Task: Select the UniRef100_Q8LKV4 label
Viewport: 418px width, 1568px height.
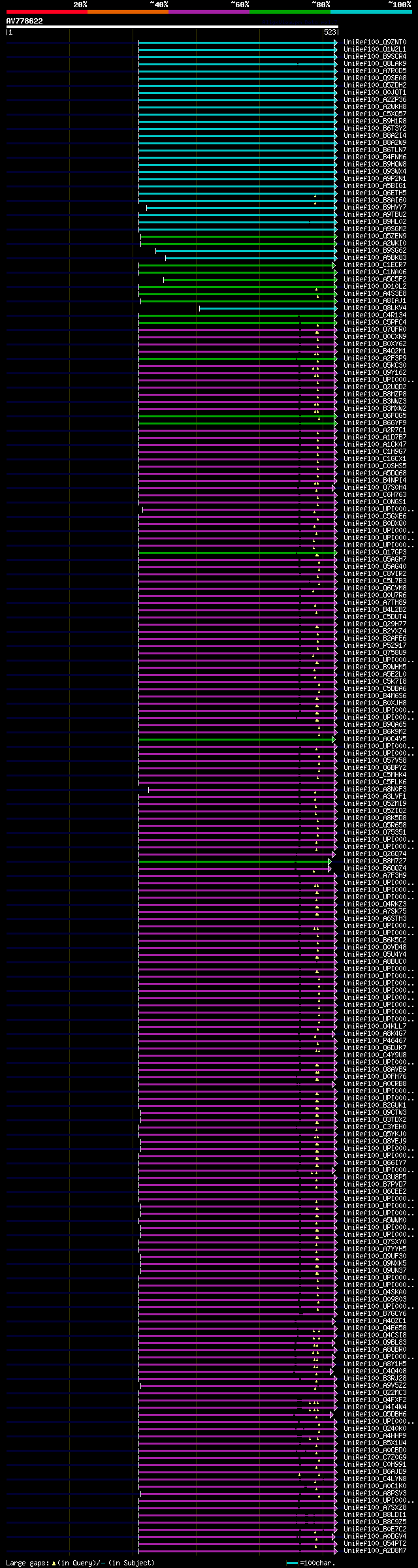Action: [x=375, y=308]
